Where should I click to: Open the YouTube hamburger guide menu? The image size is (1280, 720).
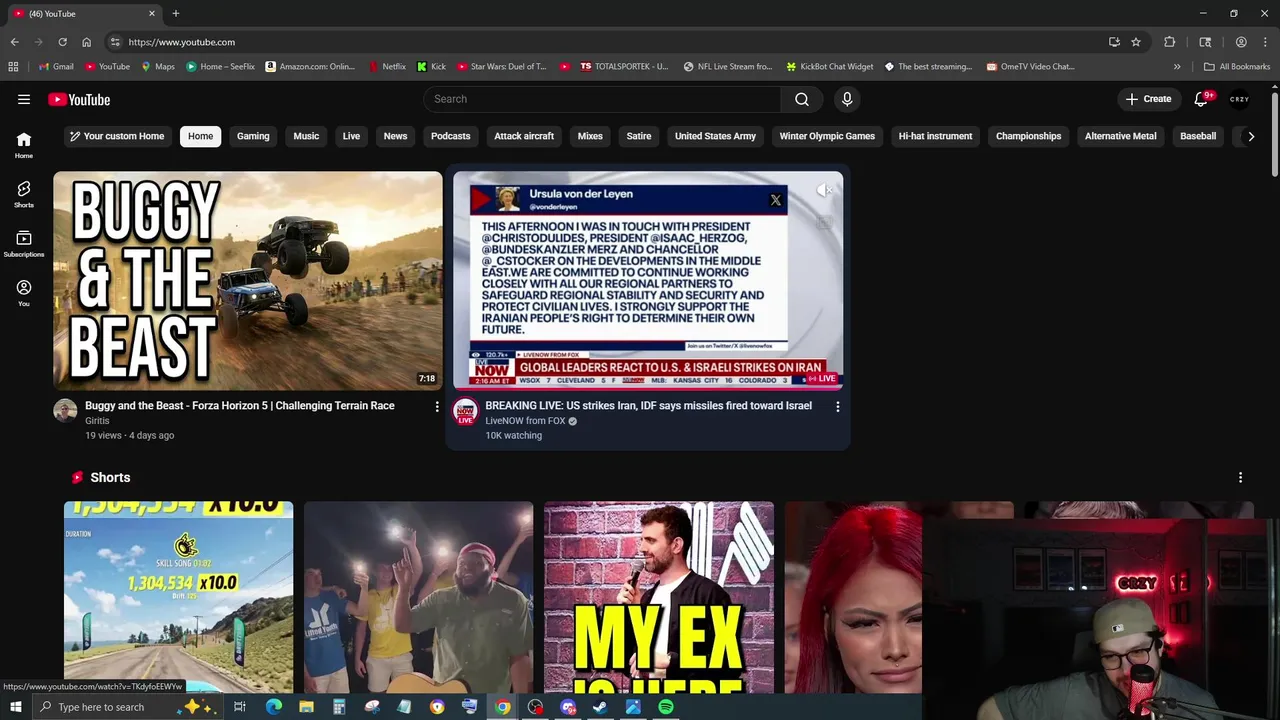click(x=24, y=99)
